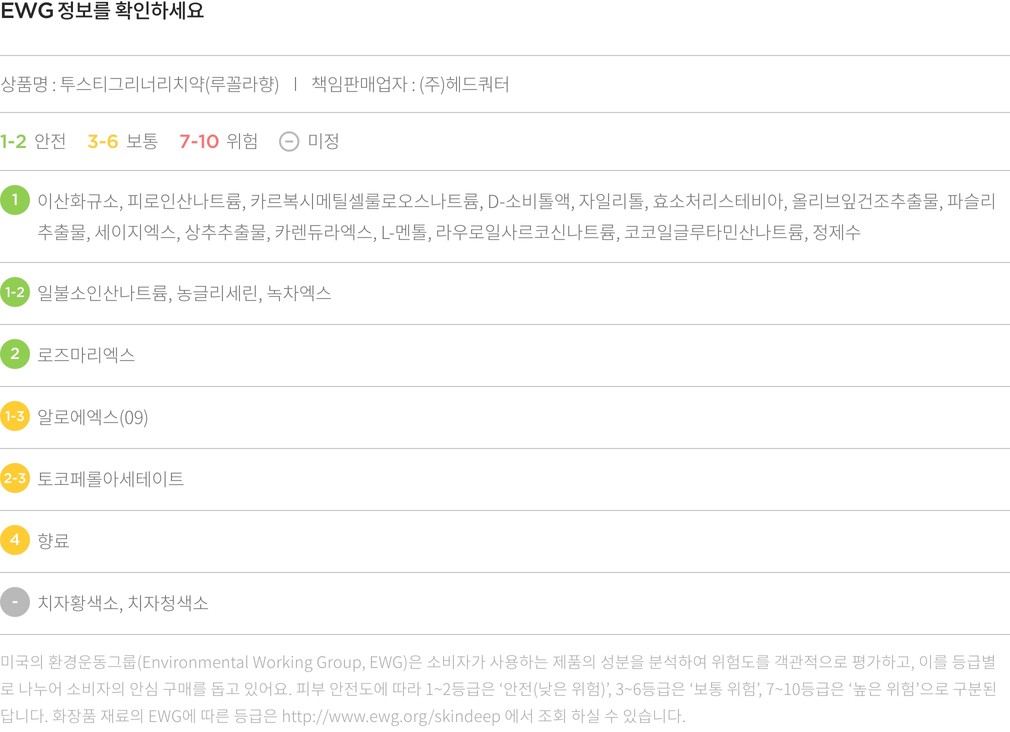Select the 토코페롤아세테이트 ingredient
The image size is (1010, 732).
pos(111,479)
